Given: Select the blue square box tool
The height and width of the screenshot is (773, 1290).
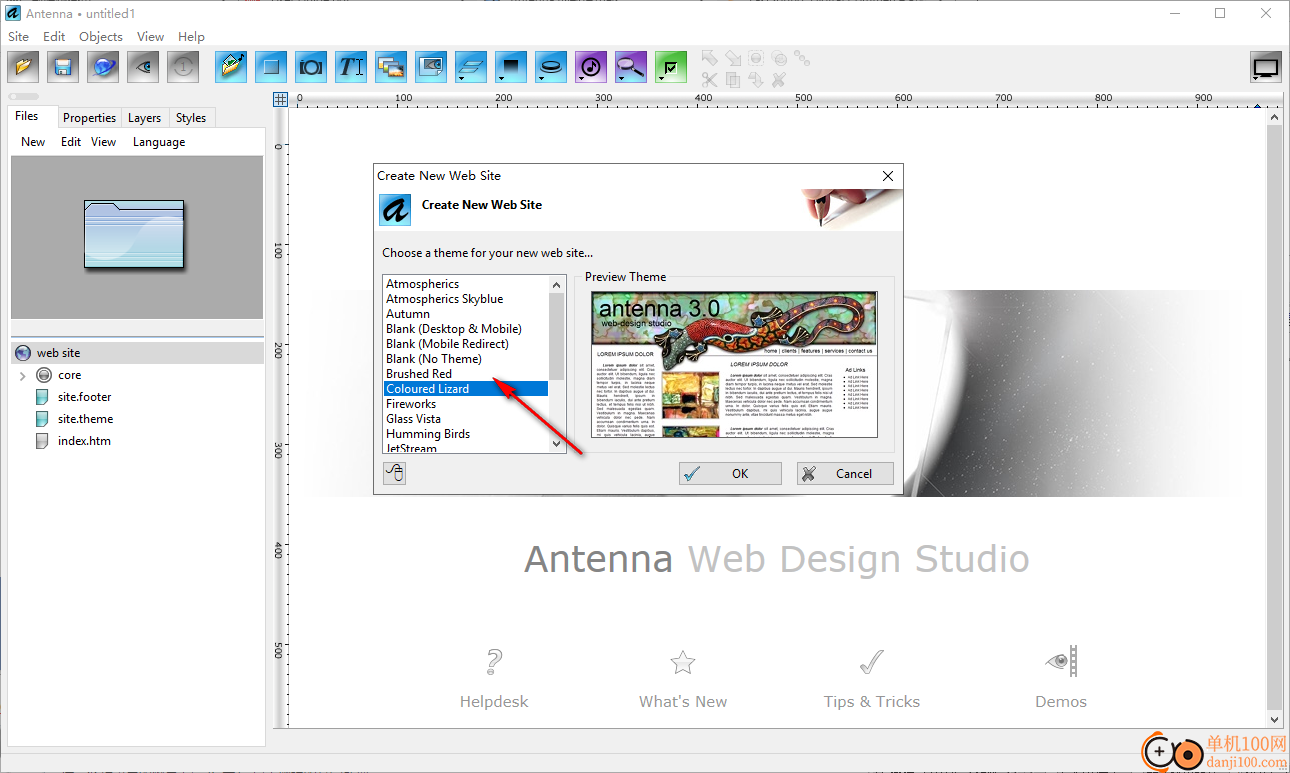Looking at the screenshot, I should pos(271,67).
